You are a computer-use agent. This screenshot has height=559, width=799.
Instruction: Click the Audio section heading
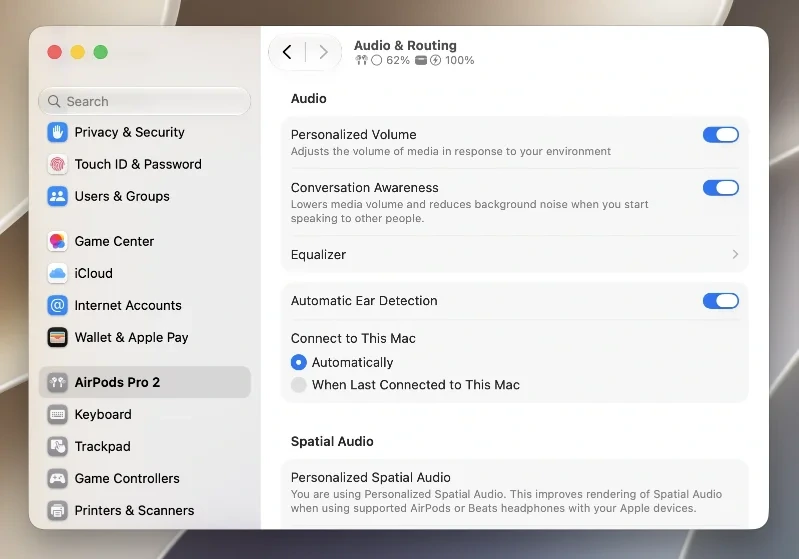pos(309,98)
